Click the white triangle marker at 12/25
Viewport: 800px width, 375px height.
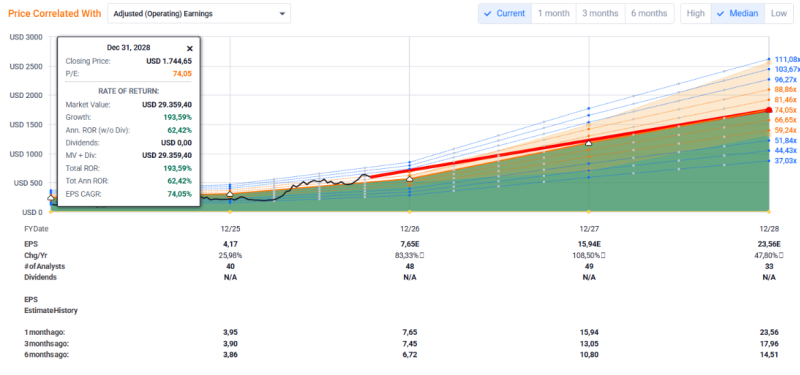point(230,194)
